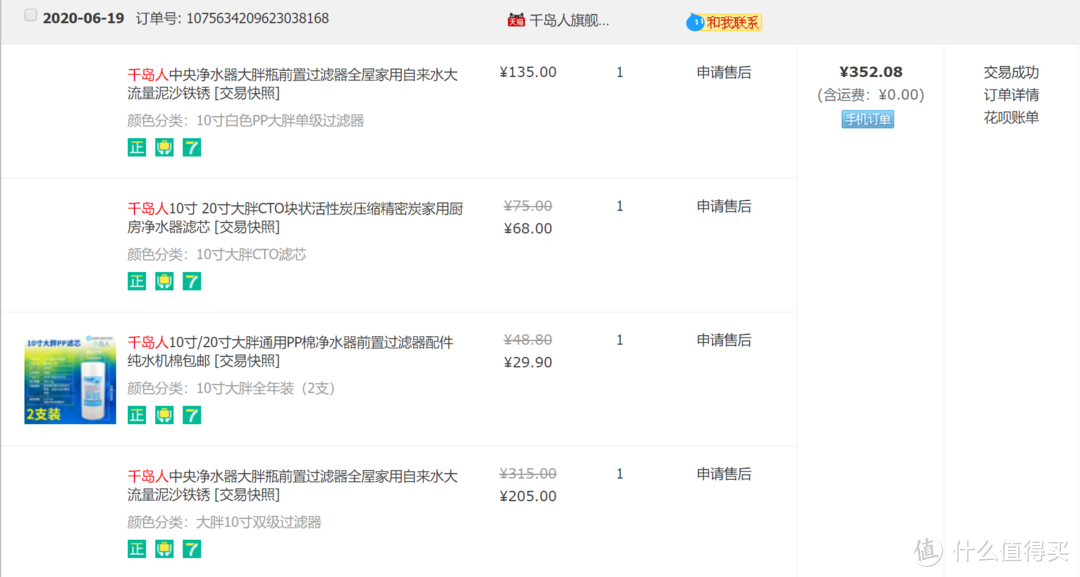The width and height of the screenshot is (1080, 577).
Task: Click the green 7 icon on the CTO滤芯 item
Action: [192, 281]
